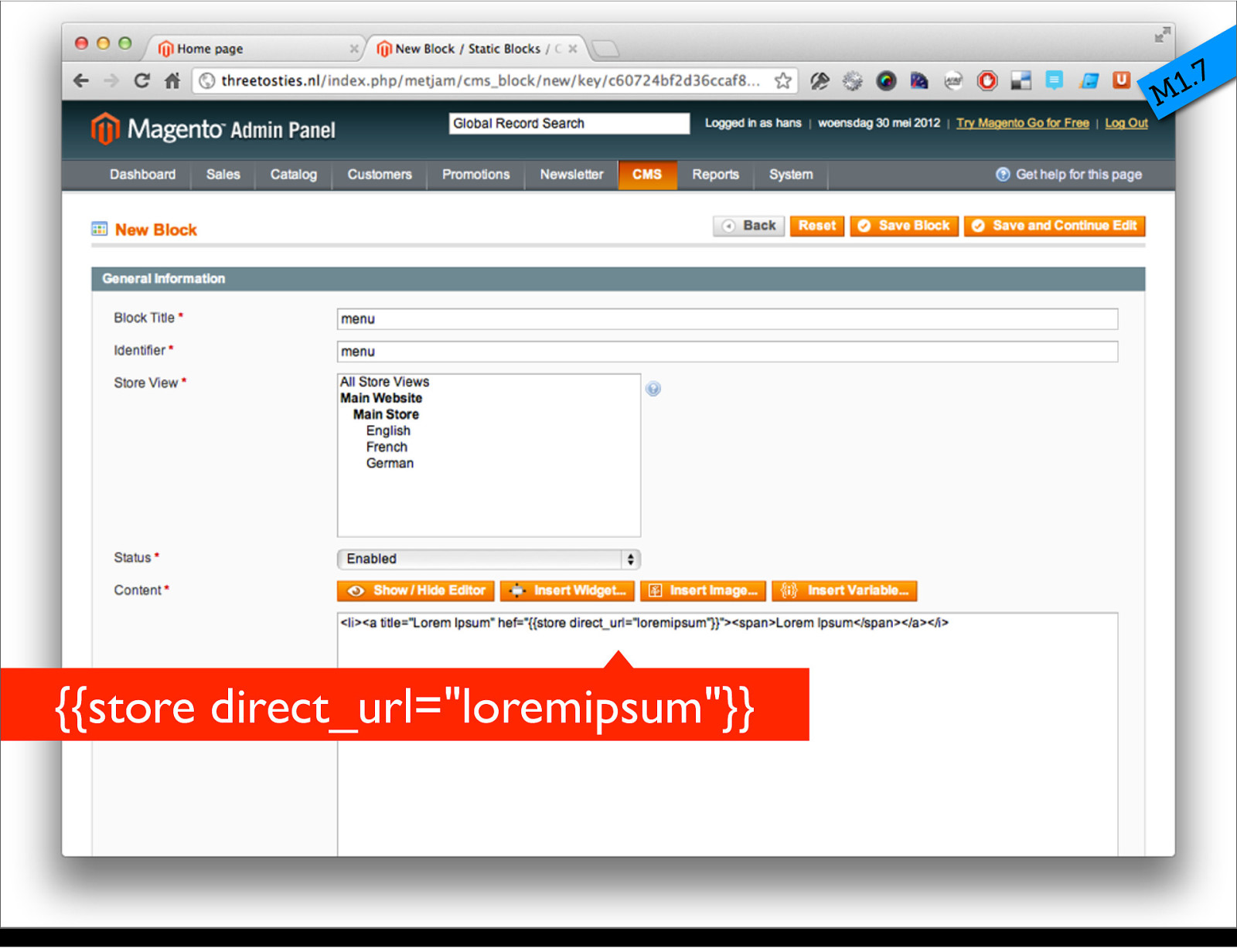
Task: Open Promotions menu
Action: pyautogui.click(x=475, y=175)
